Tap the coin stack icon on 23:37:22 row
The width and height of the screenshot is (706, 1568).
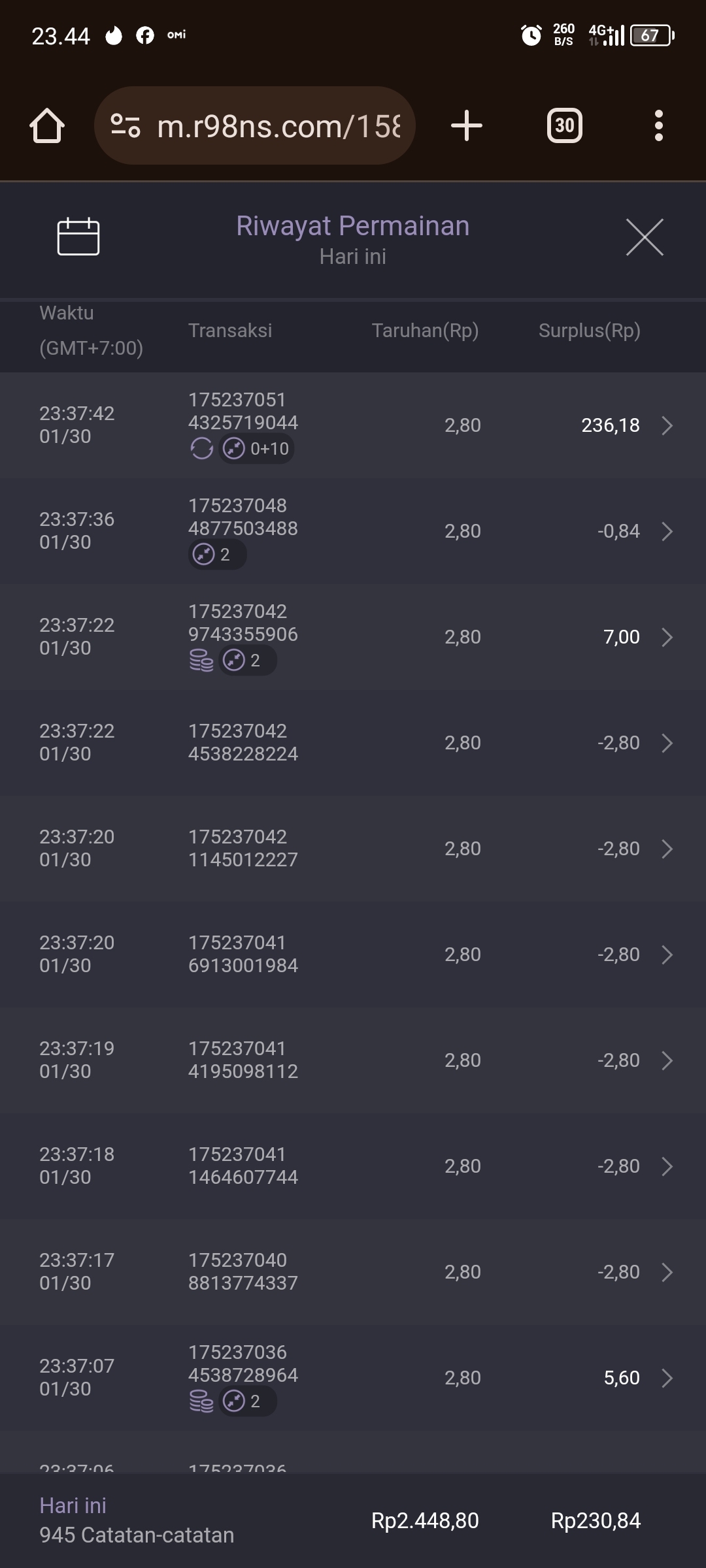pyautogui.click(x=201, y=661)
